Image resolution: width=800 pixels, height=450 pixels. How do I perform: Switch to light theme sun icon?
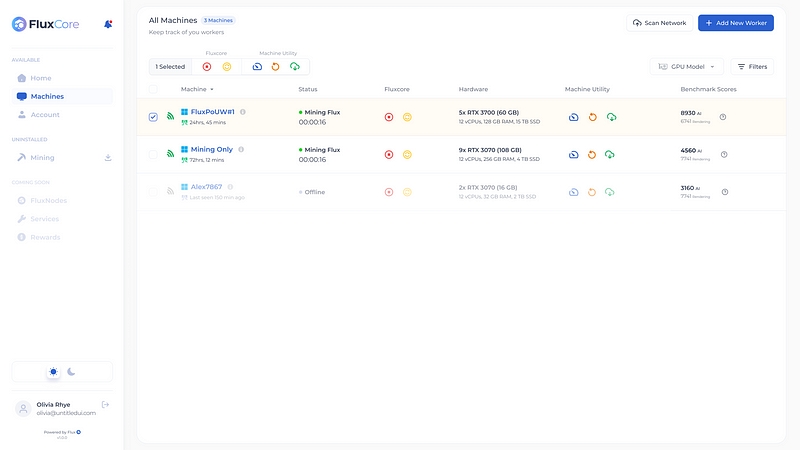(53, 372)
